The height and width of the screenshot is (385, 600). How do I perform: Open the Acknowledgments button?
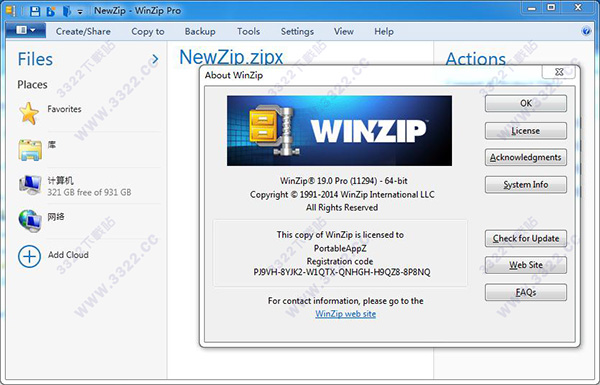pos(526,157)
